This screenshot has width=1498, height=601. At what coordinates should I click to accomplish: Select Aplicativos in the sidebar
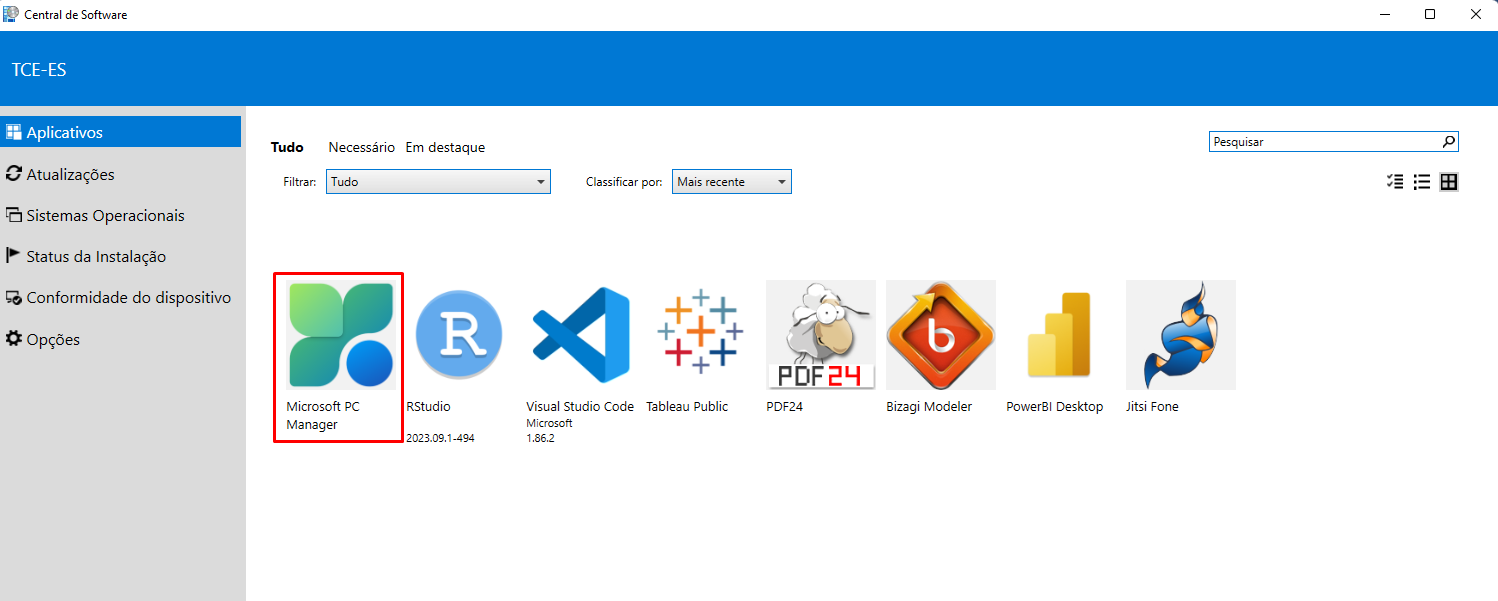(x=120, y=132)
